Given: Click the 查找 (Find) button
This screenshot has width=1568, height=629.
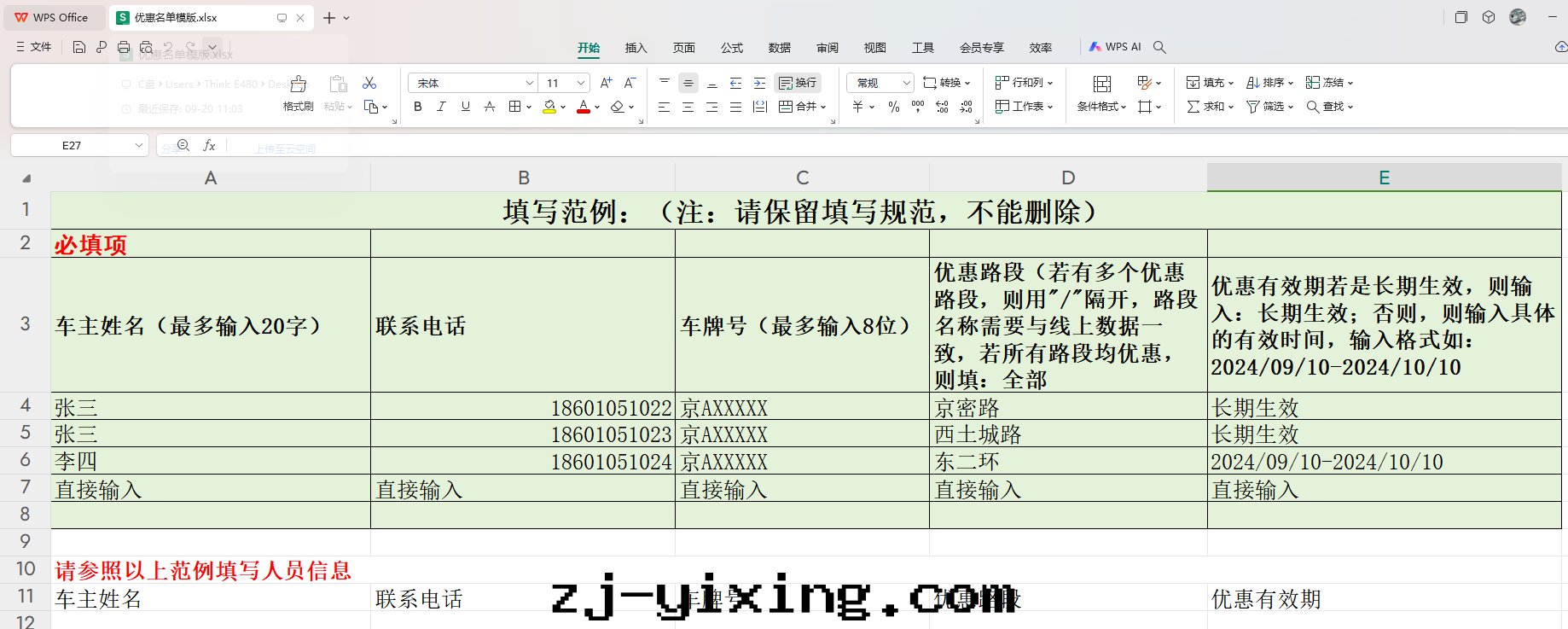Looking at the screenshot, I should (x=1329, y=107).
